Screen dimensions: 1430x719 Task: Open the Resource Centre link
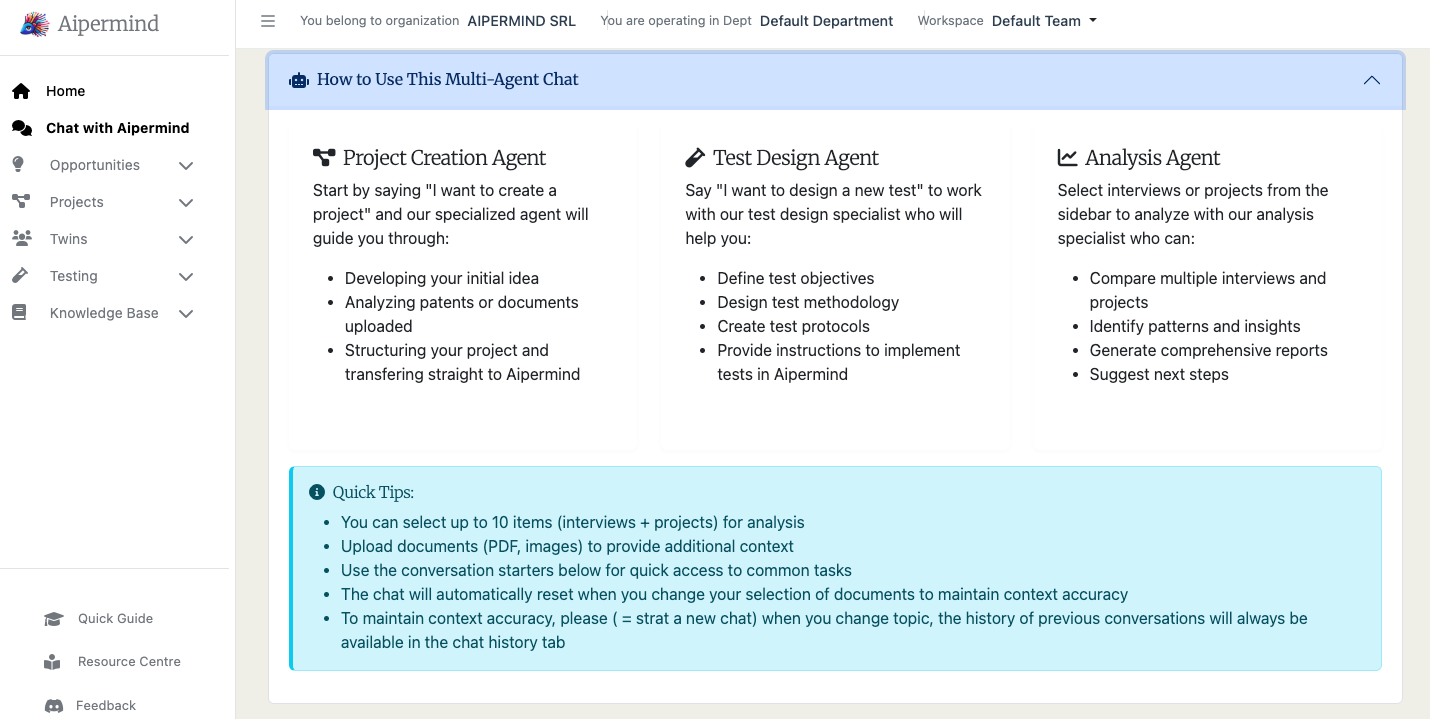coord(129,662)
